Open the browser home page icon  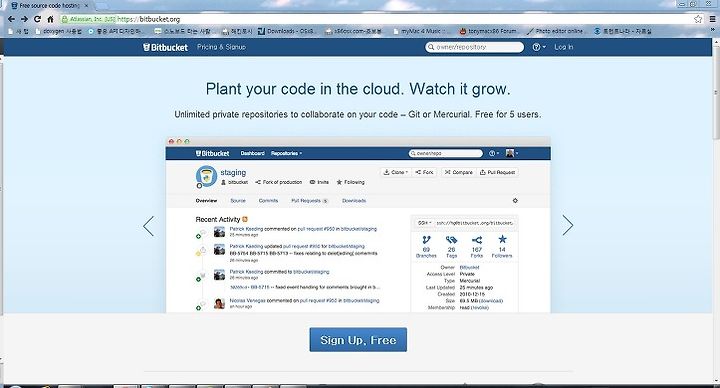(51, 19)
